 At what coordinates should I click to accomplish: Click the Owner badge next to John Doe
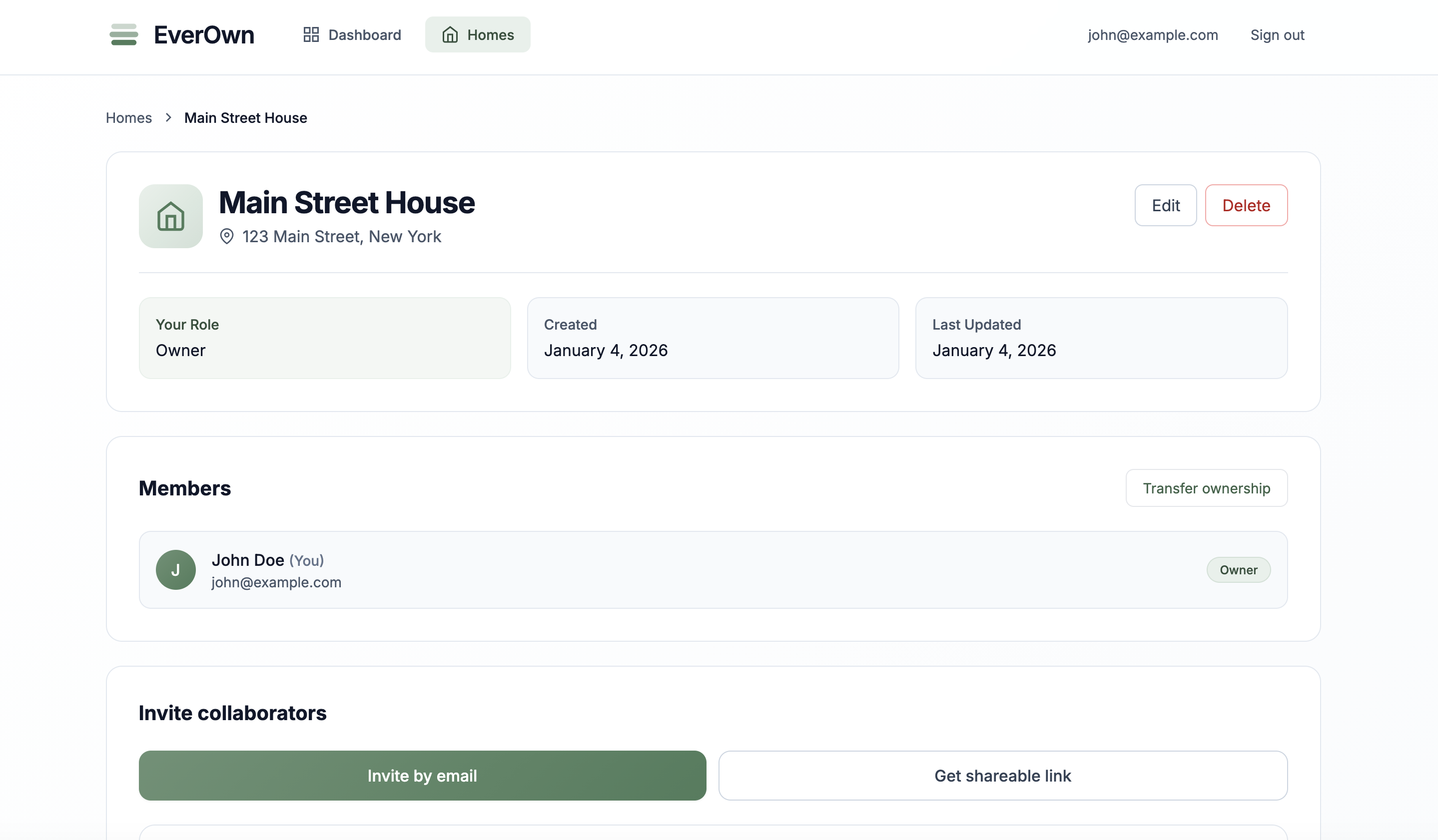(1238, 569)
